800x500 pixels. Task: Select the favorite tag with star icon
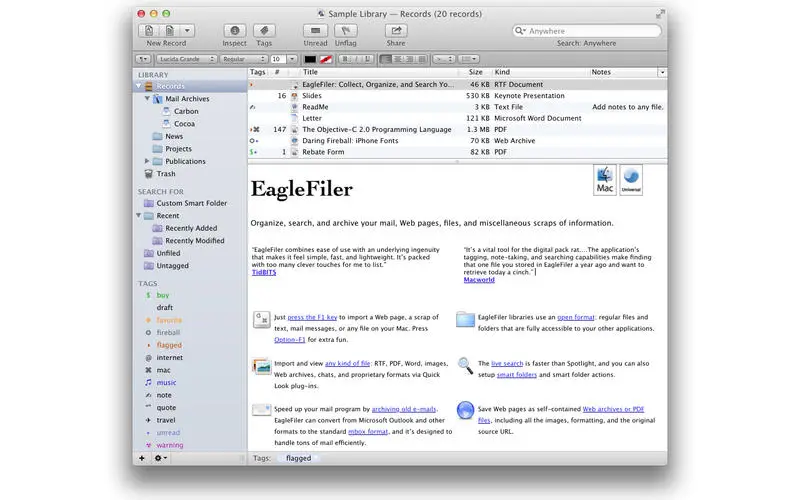pos(168,320)
